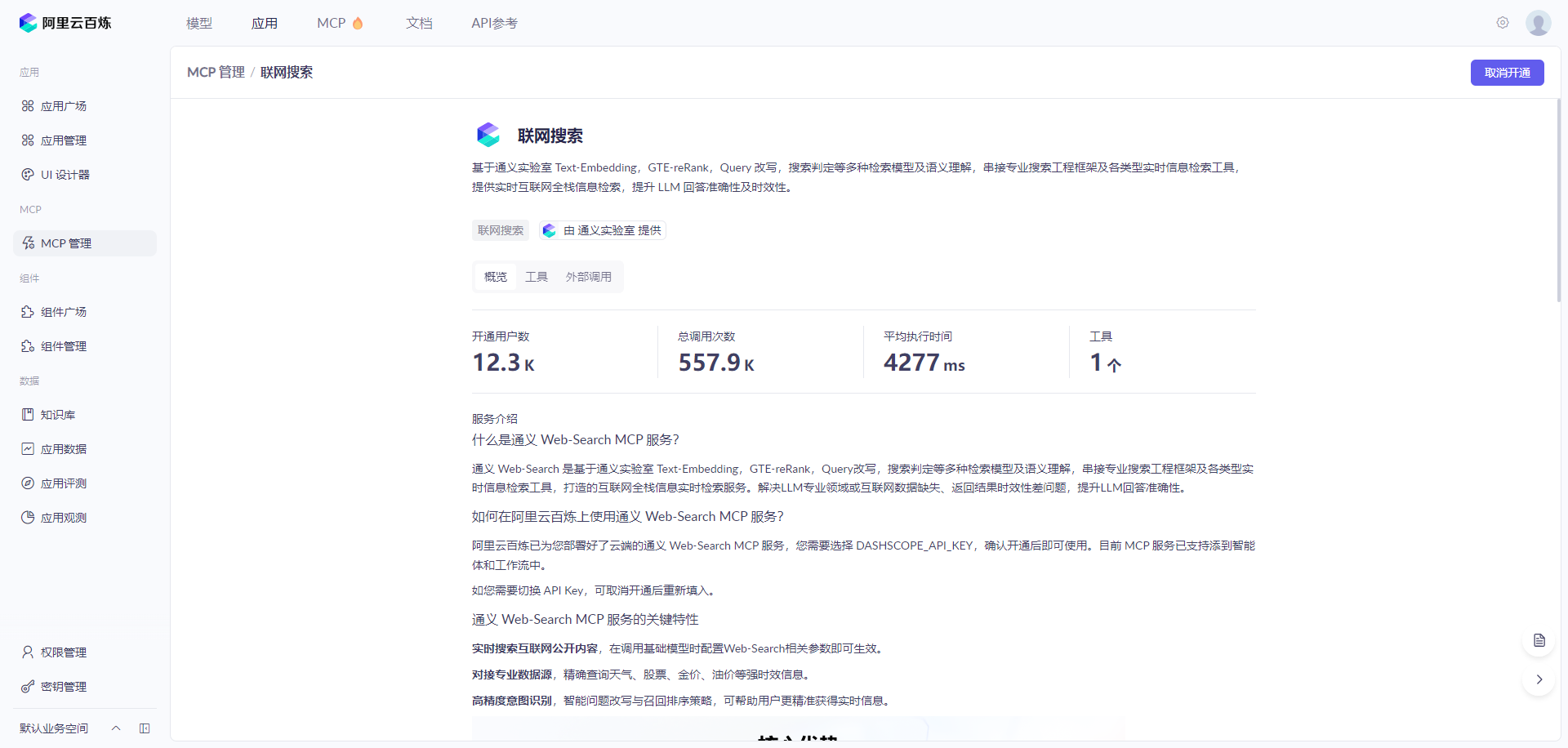Open the floating document icon button
The image size is (1568, 748).
coord(1539,640)
